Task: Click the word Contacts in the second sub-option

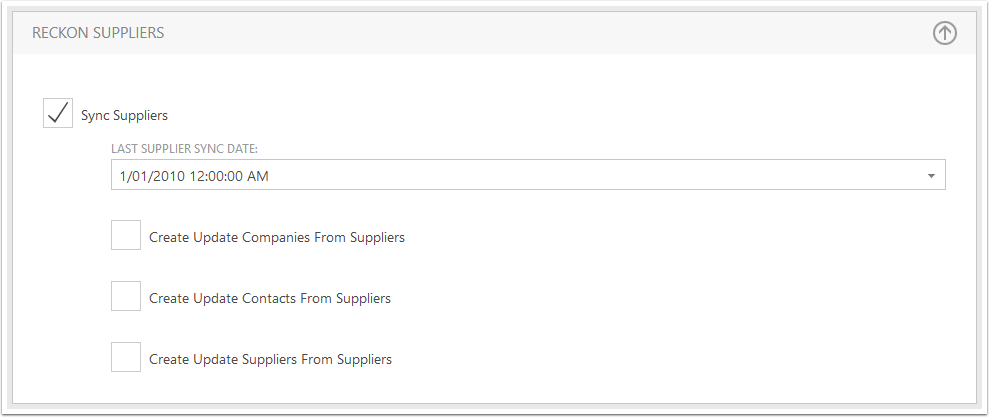Action: pos(269,298)
